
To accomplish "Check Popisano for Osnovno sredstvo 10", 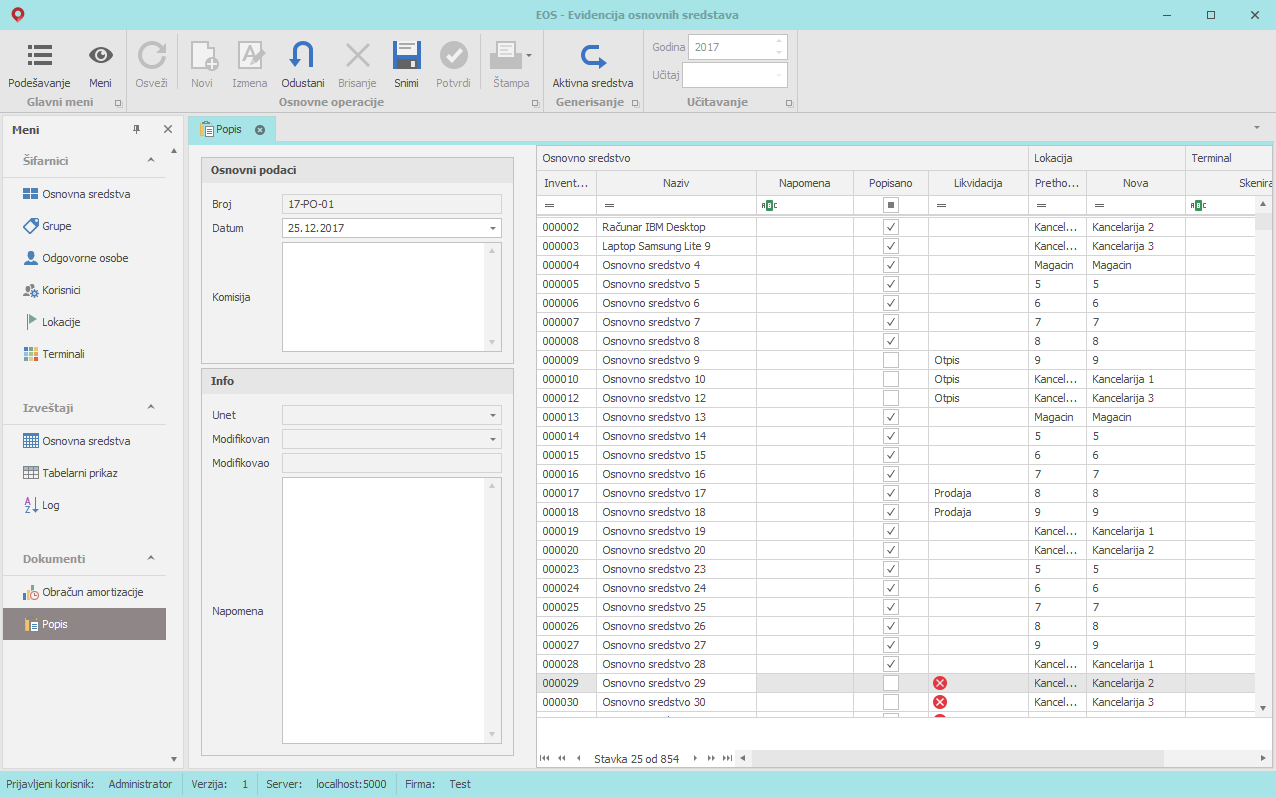I will [x=891, y=379].
